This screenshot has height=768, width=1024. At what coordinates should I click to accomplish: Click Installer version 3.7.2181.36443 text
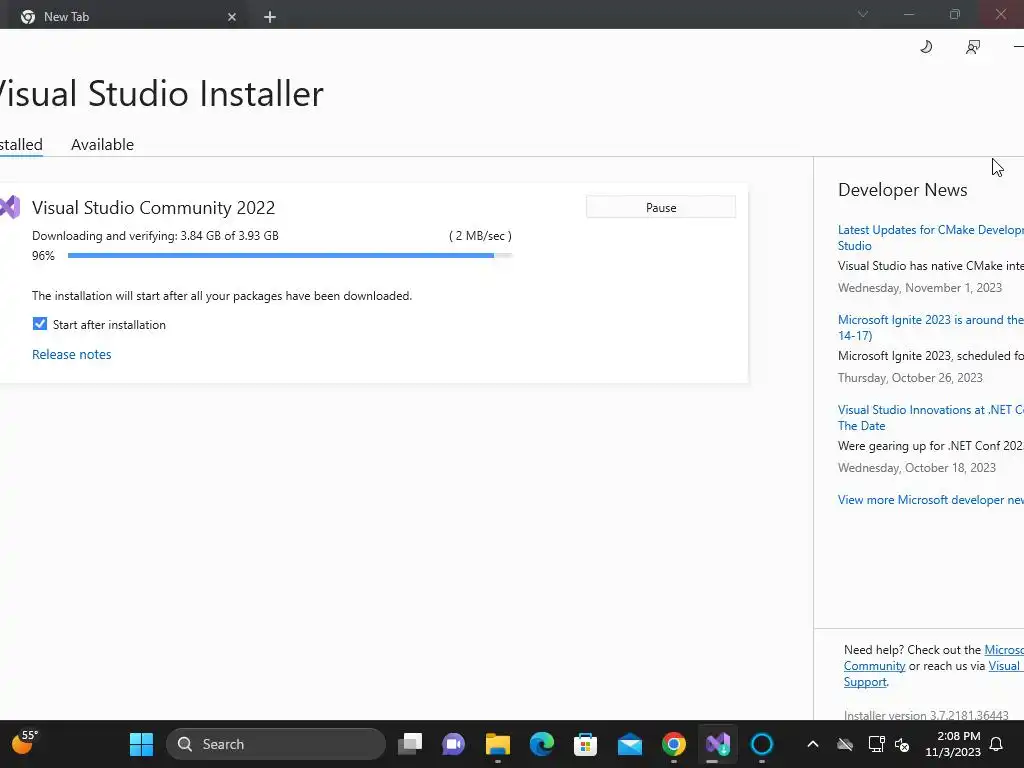click(x=926, y=714)
